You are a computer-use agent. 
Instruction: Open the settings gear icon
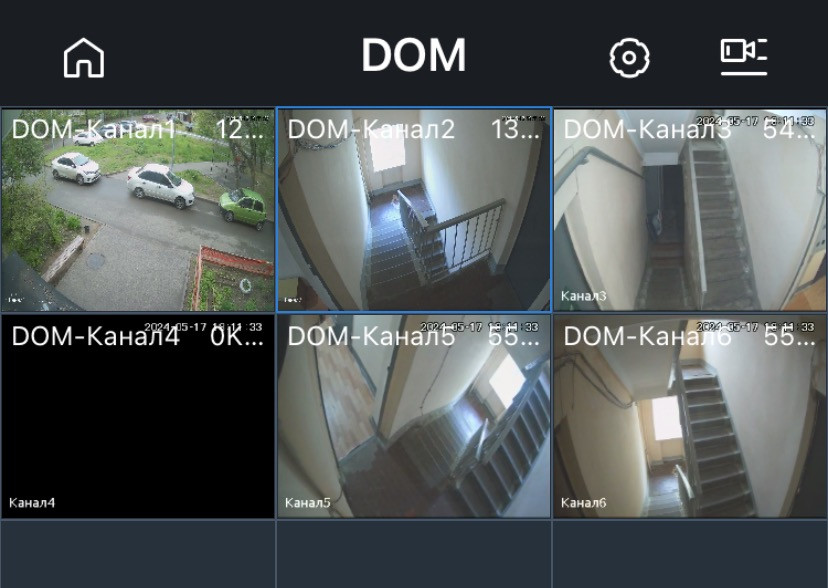(629, 58)
